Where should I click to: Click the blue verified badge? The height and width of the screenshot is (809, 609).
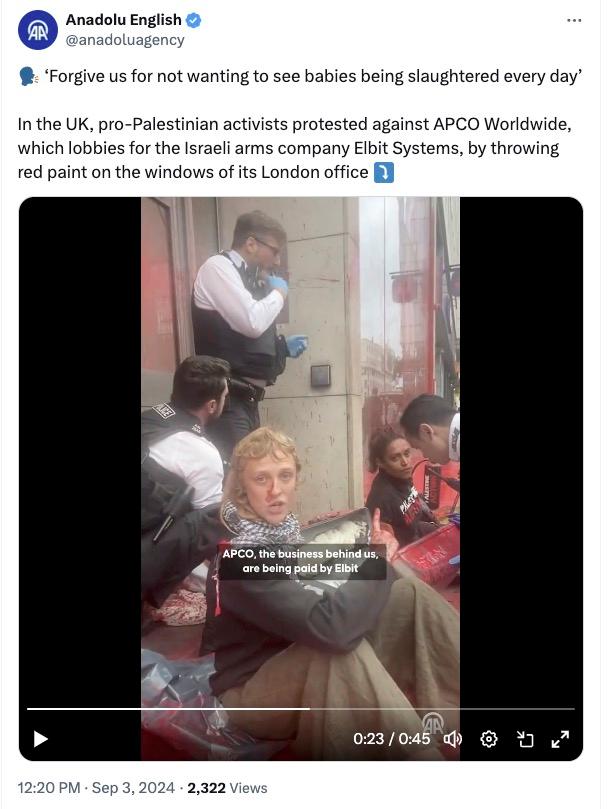(194, 20)
